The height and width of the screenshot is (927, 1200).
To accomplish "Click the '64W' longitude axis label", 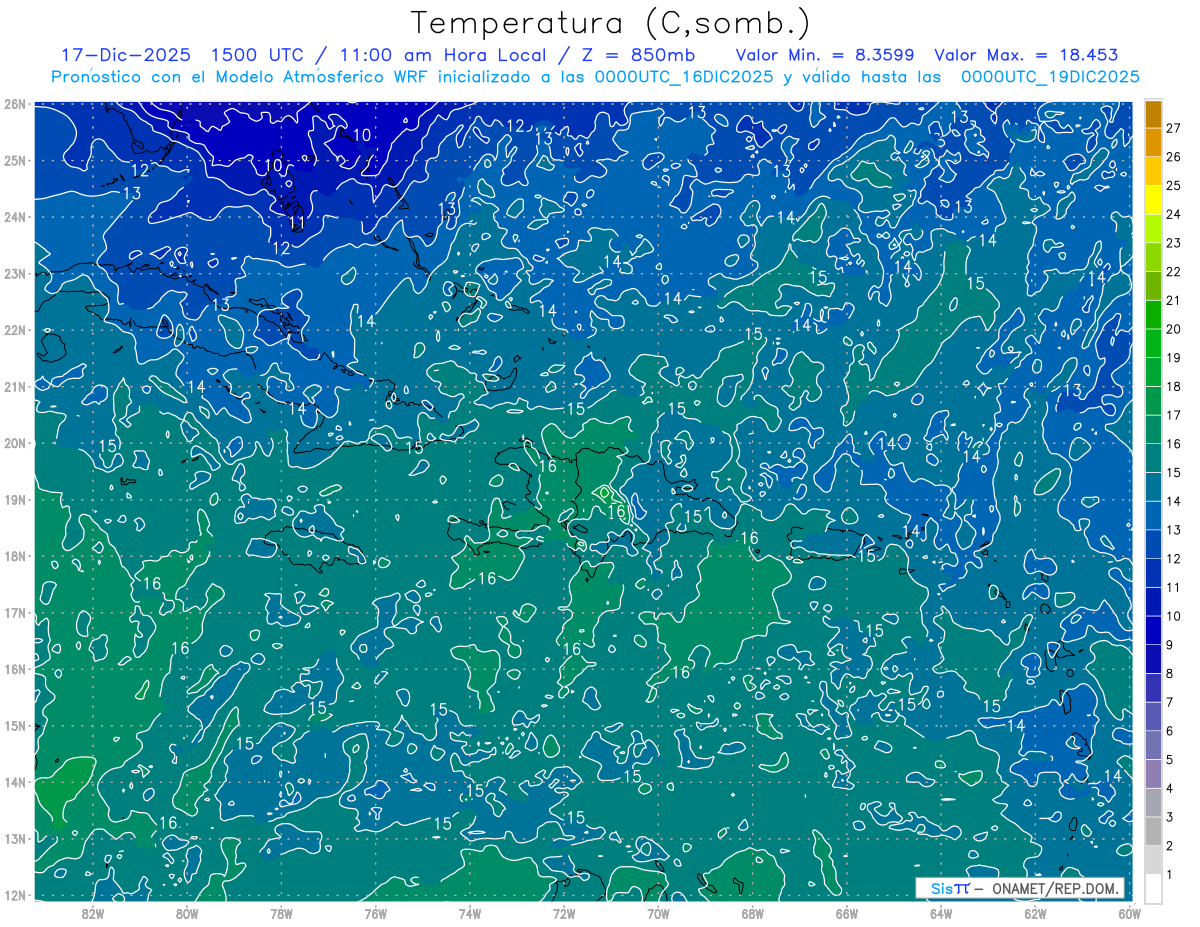I will 941,913.
